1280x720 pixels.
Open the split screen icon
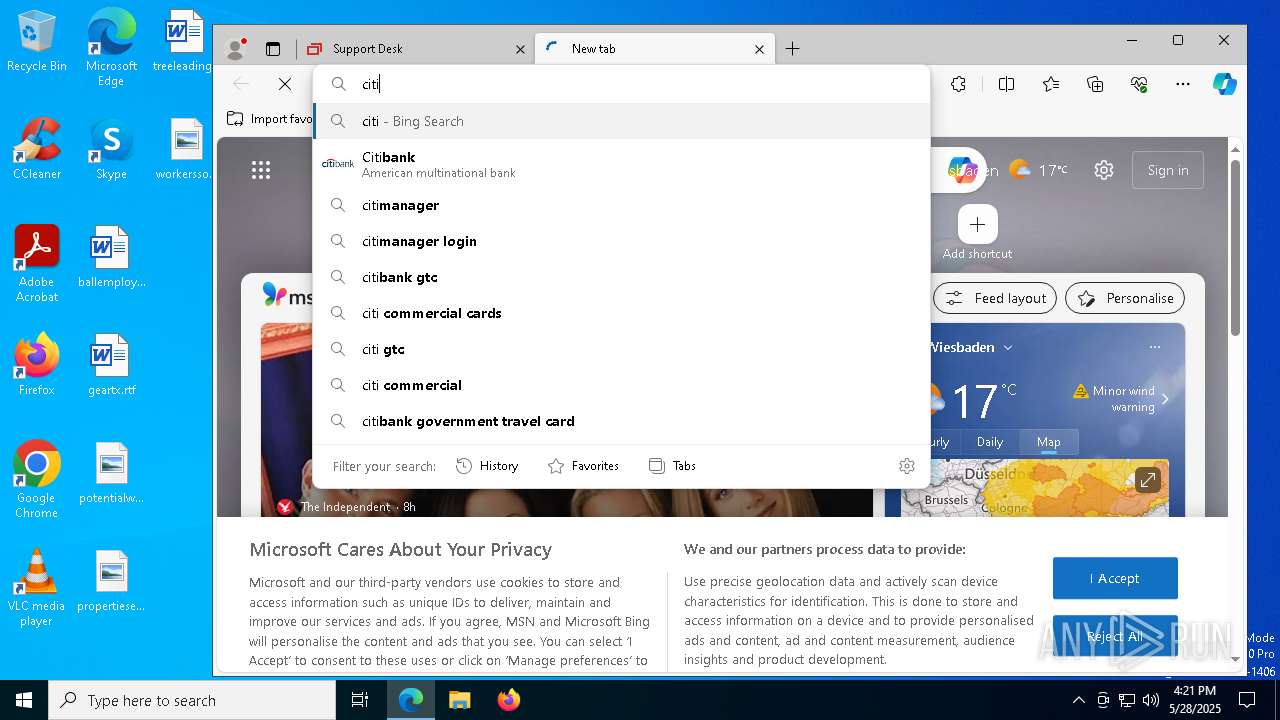(x=1007, y=84)
